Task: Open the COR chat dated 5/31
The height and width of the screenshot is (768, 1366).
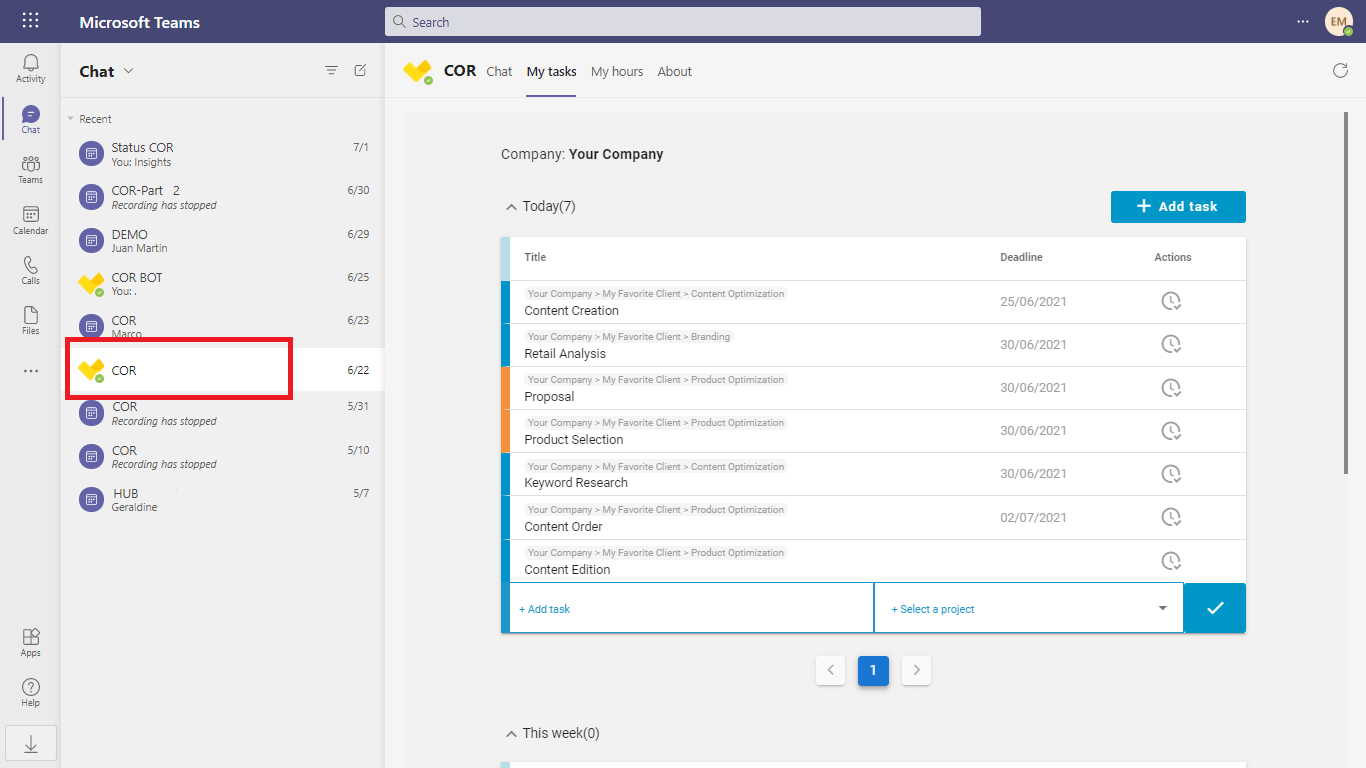Action: 223,413
